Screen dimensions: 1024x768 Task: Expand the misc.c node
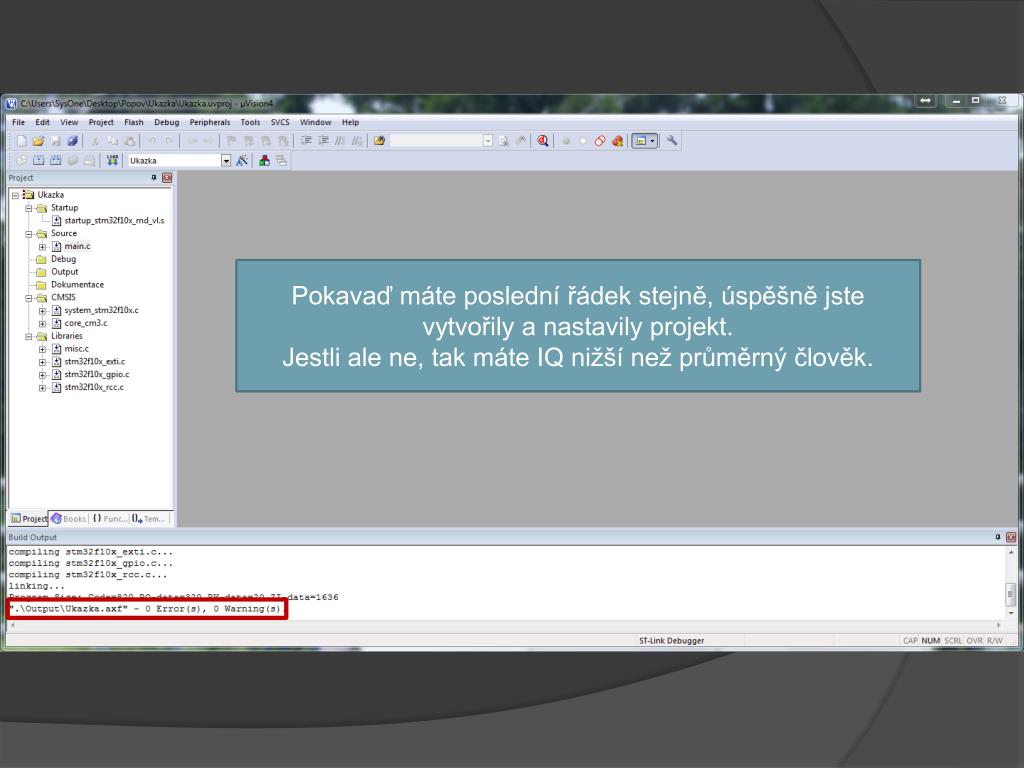point(42,349)
